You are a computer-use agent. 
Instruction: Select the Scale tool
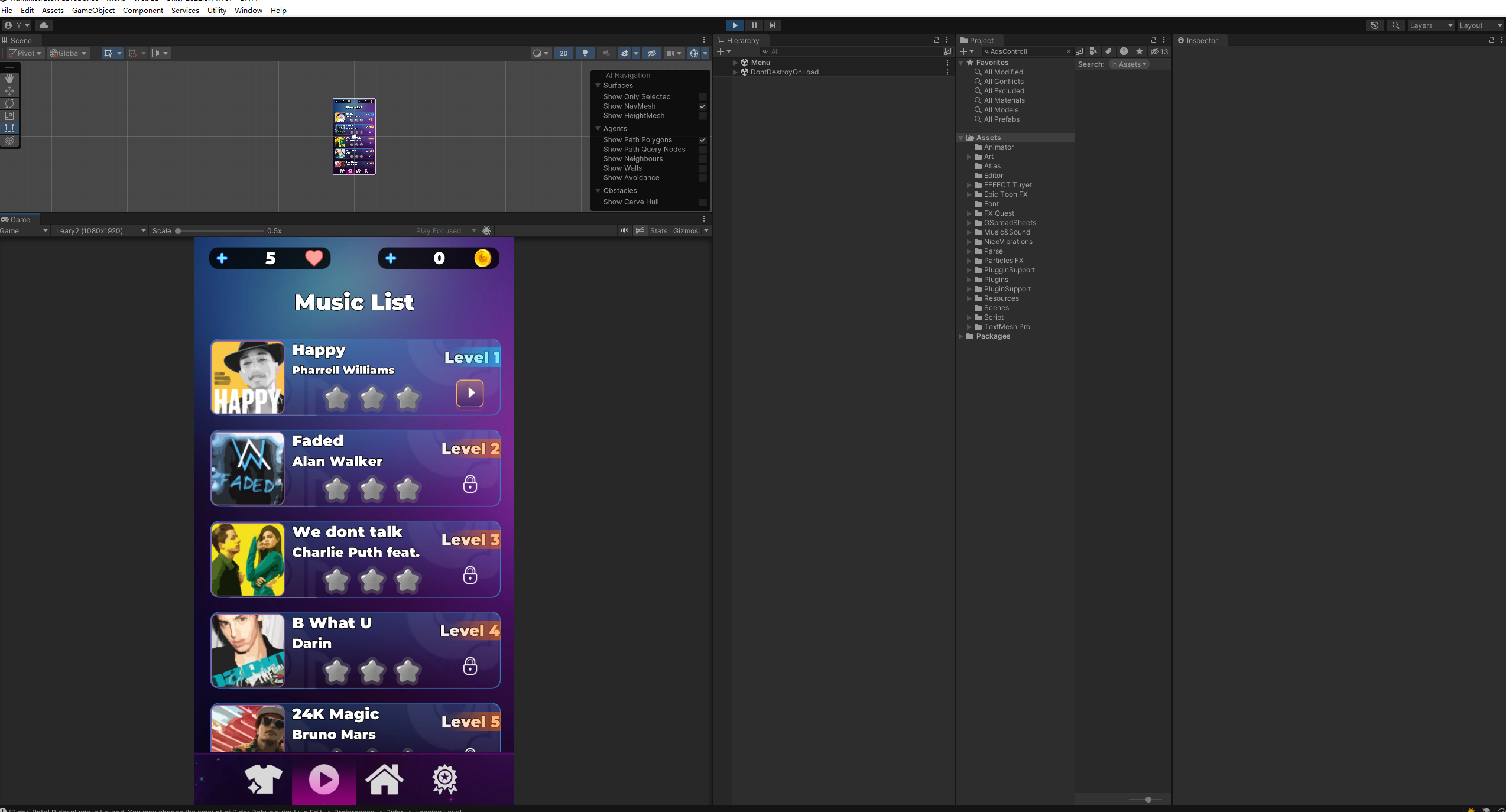pos(9,116)
